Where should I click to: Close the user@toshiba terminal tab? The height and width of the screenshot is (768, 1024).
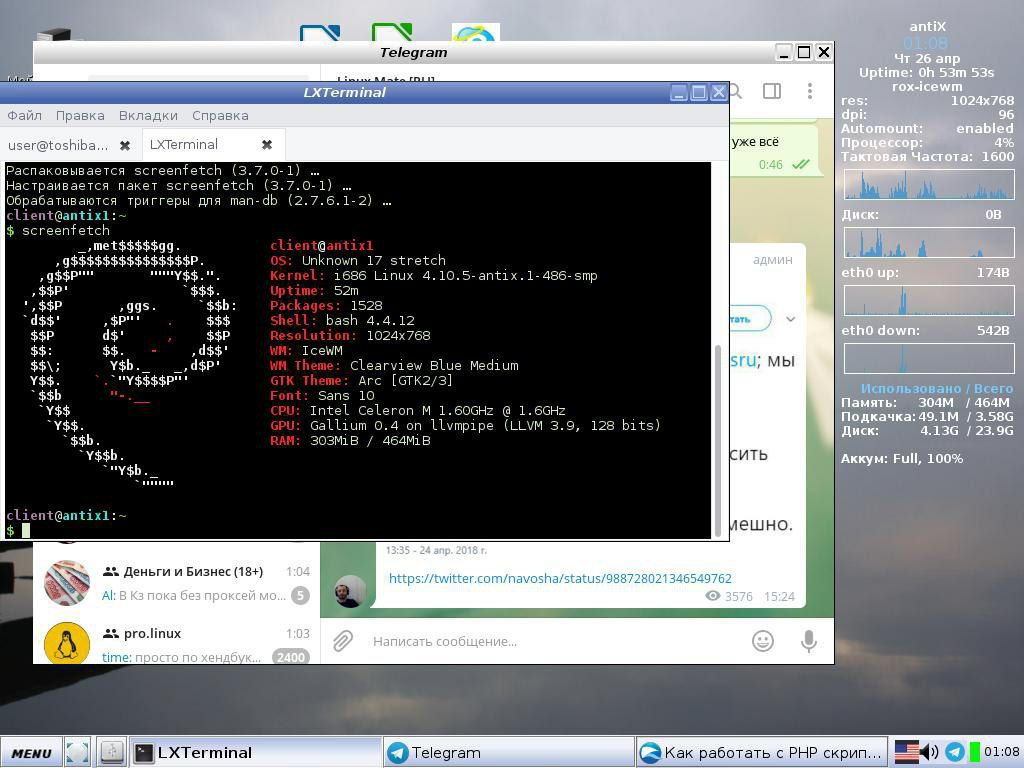pyautogui.click(x=125, y=146)
